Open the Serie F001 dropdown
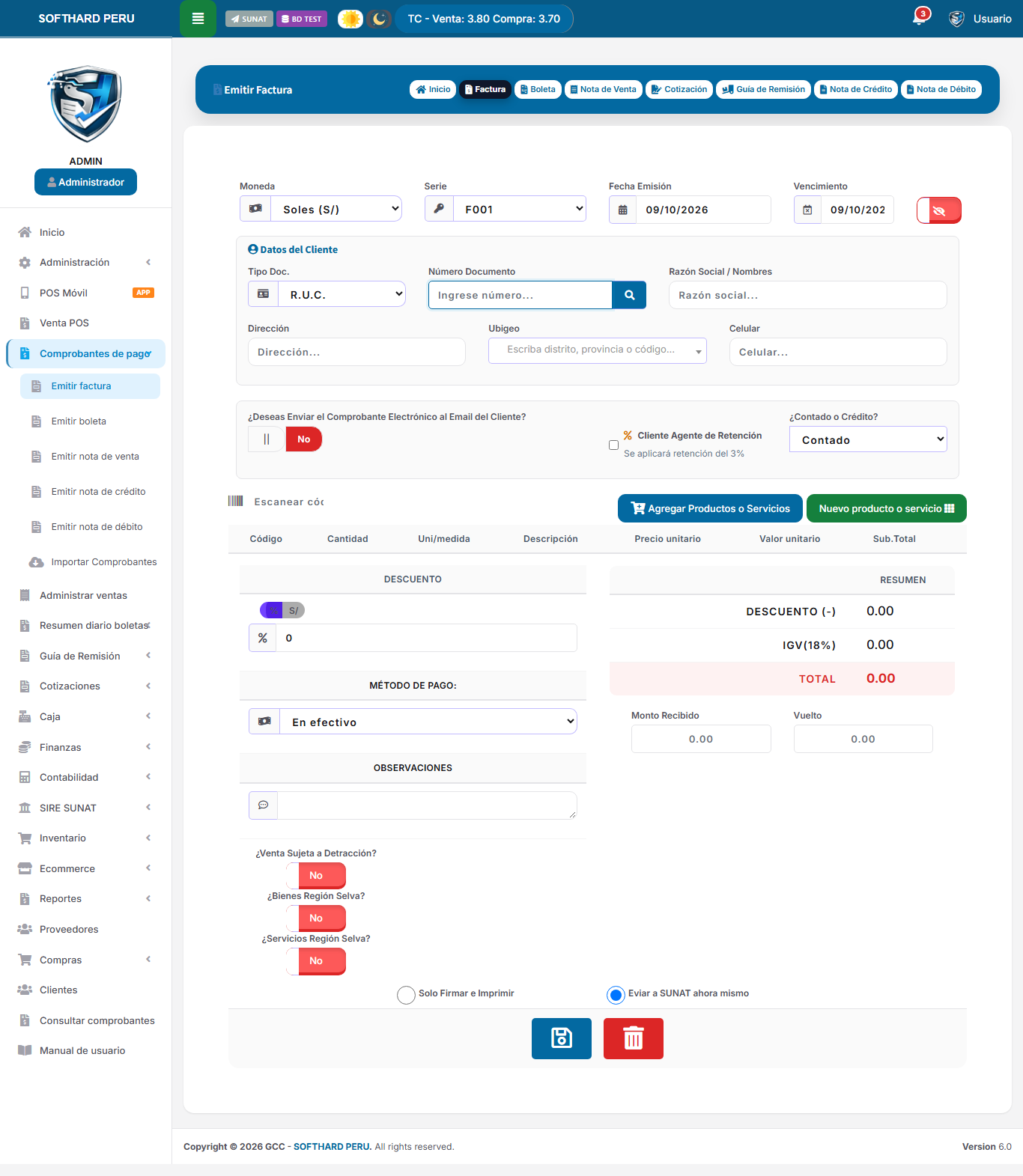 point(520,209)
